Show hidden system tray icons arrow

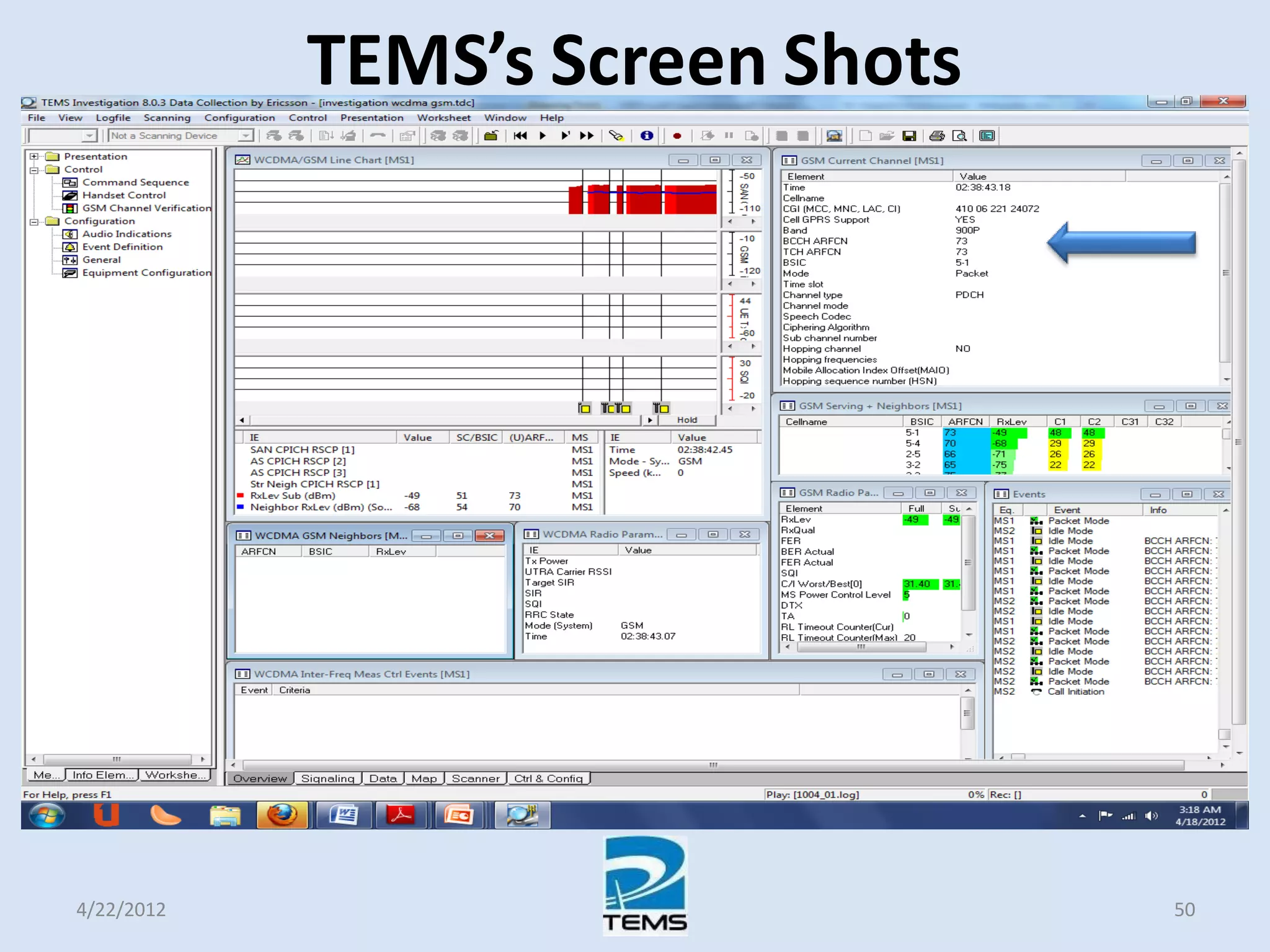[1082, 816]
